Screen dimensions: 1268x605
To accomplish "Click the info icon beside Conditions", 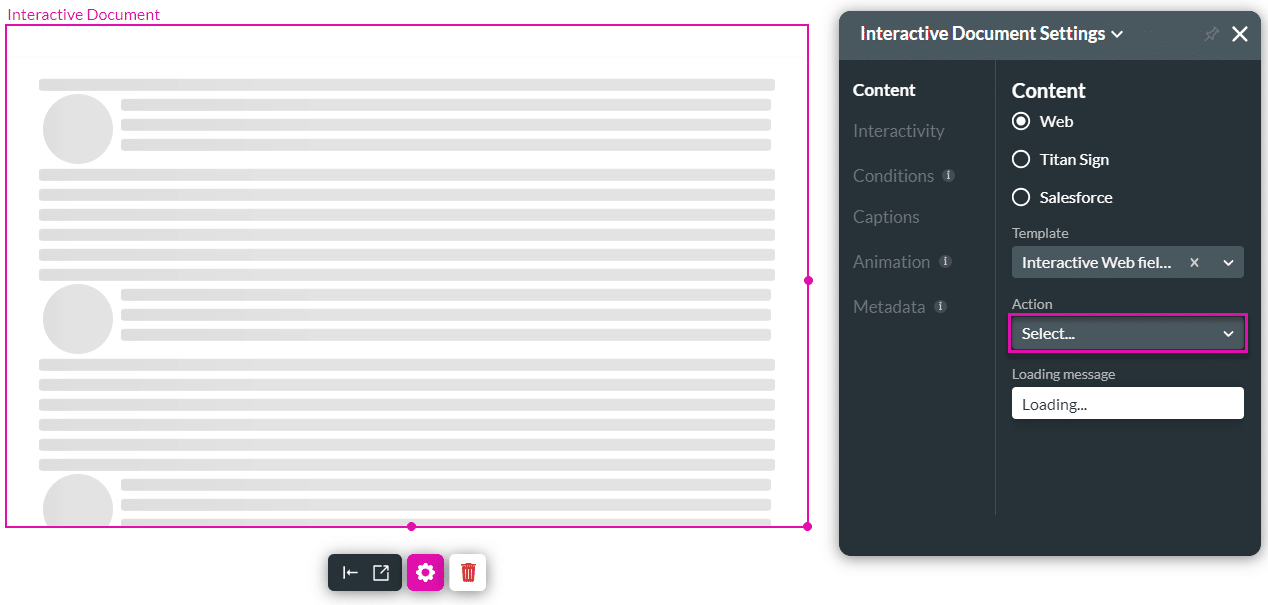I will (946, 175).
